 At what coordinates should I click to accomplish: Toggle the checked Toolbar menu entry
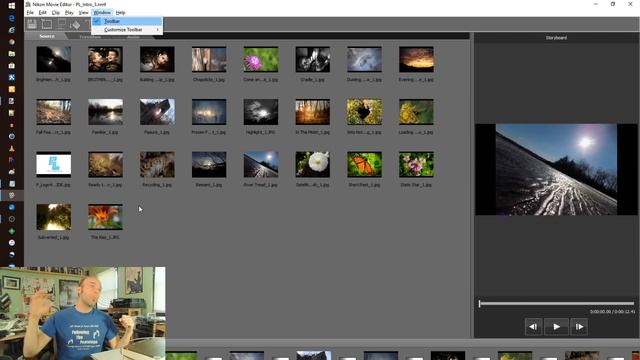(x=127, y=21)
